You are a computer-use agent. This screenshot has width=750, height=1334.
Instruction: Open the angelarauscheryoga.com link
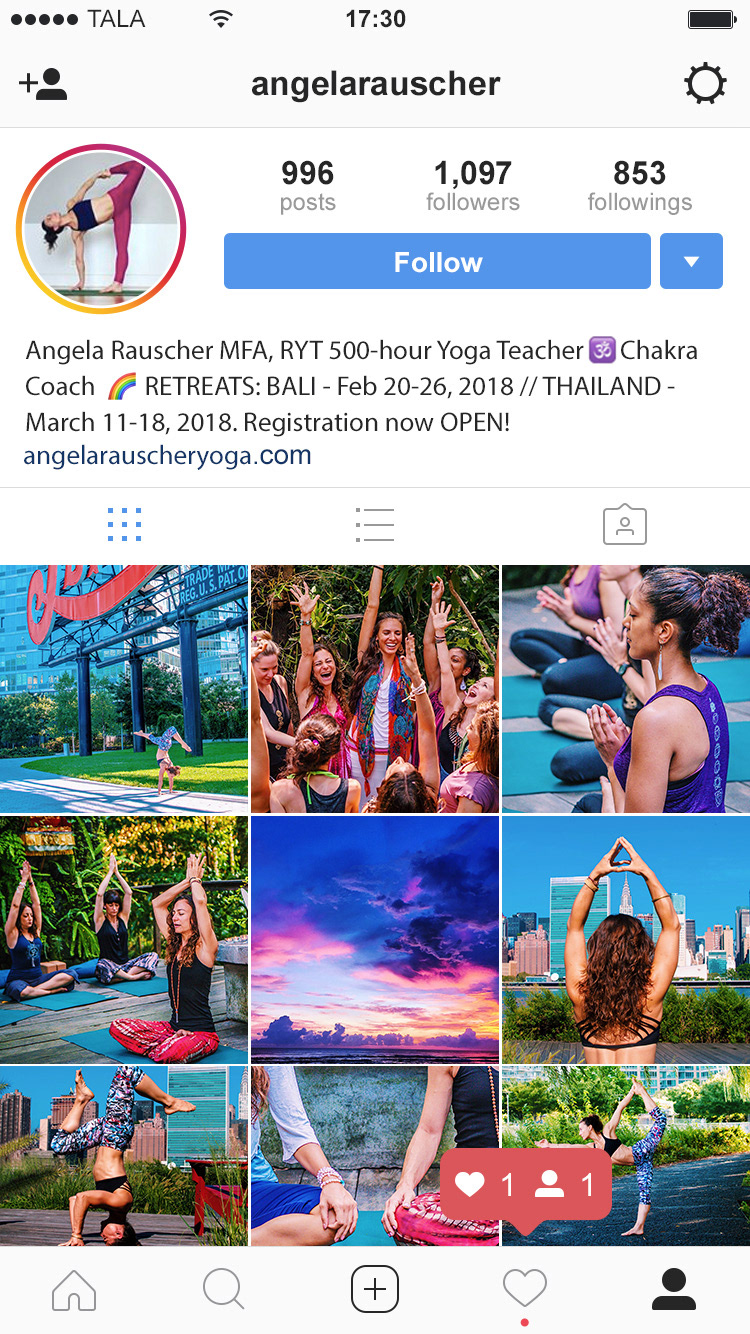tap(168, 456)
